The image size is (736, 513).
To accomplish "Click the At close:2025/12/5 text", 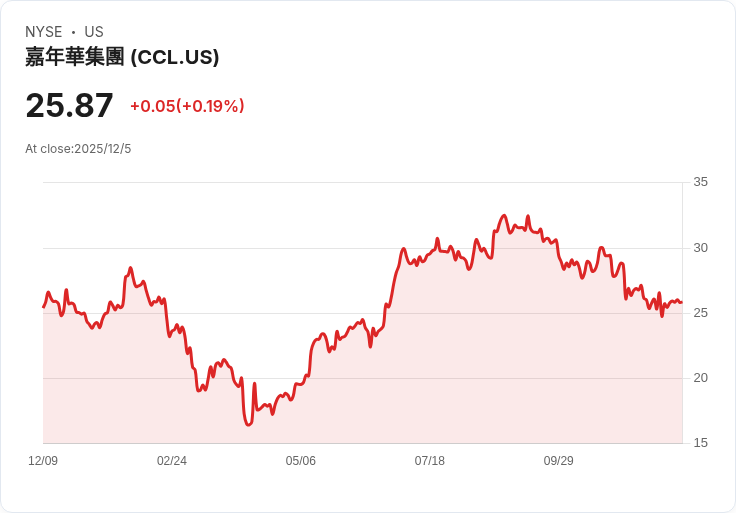I will 78,149.
